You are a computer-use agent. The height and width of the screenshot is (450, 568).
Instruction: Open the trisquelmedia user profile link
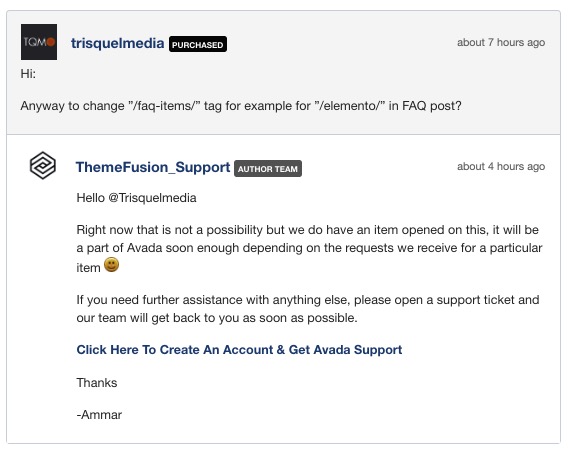[x=117, y=43]
